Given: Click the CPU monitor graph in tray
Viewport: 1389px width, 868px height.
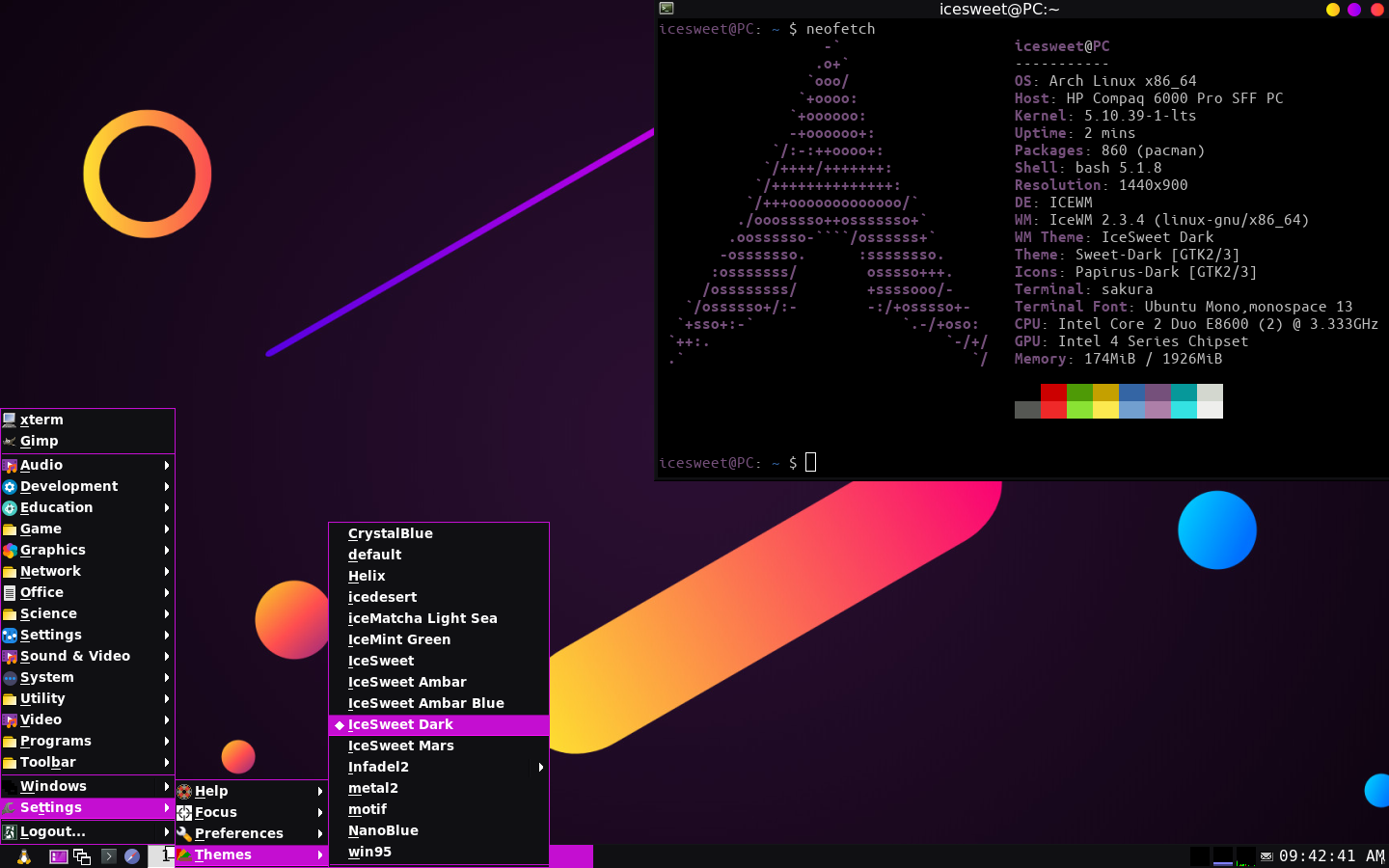Looking at the screenshot, I should (x=1199, y=856).
